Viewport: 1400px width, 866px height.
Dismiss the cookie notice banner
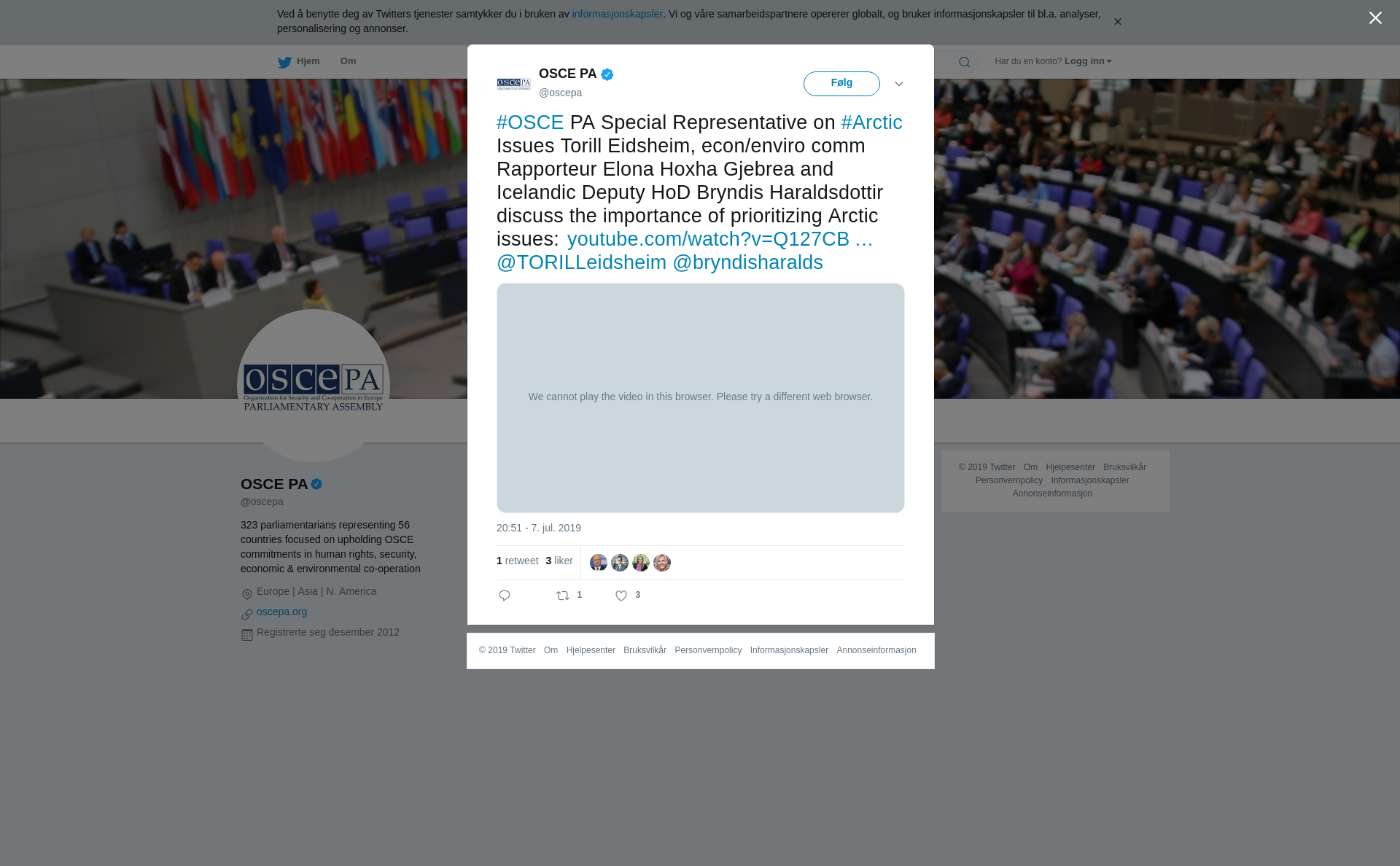point(1117,22)
